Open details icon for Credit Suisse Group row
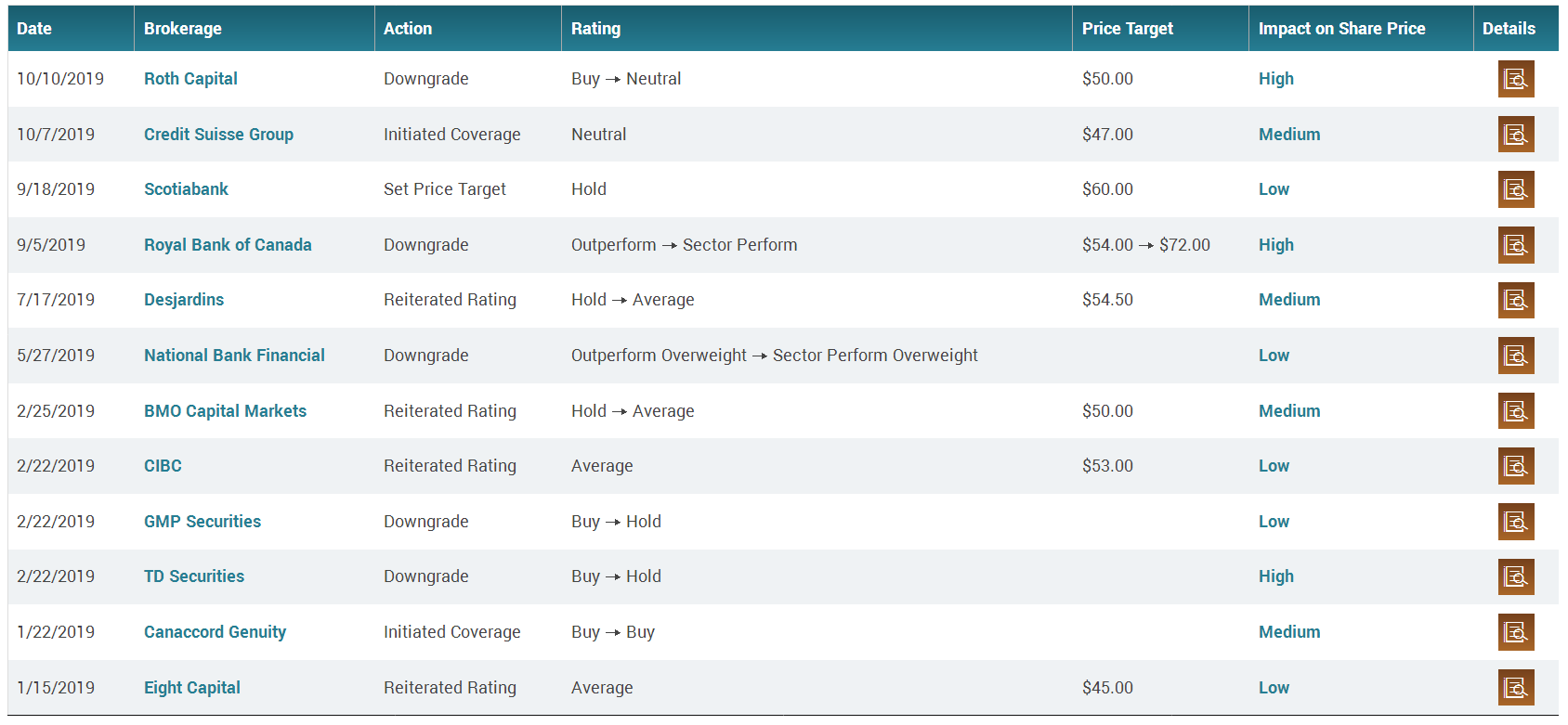Image resolution: width=1568 pixels, height=725 pixels. point(1515,135)
